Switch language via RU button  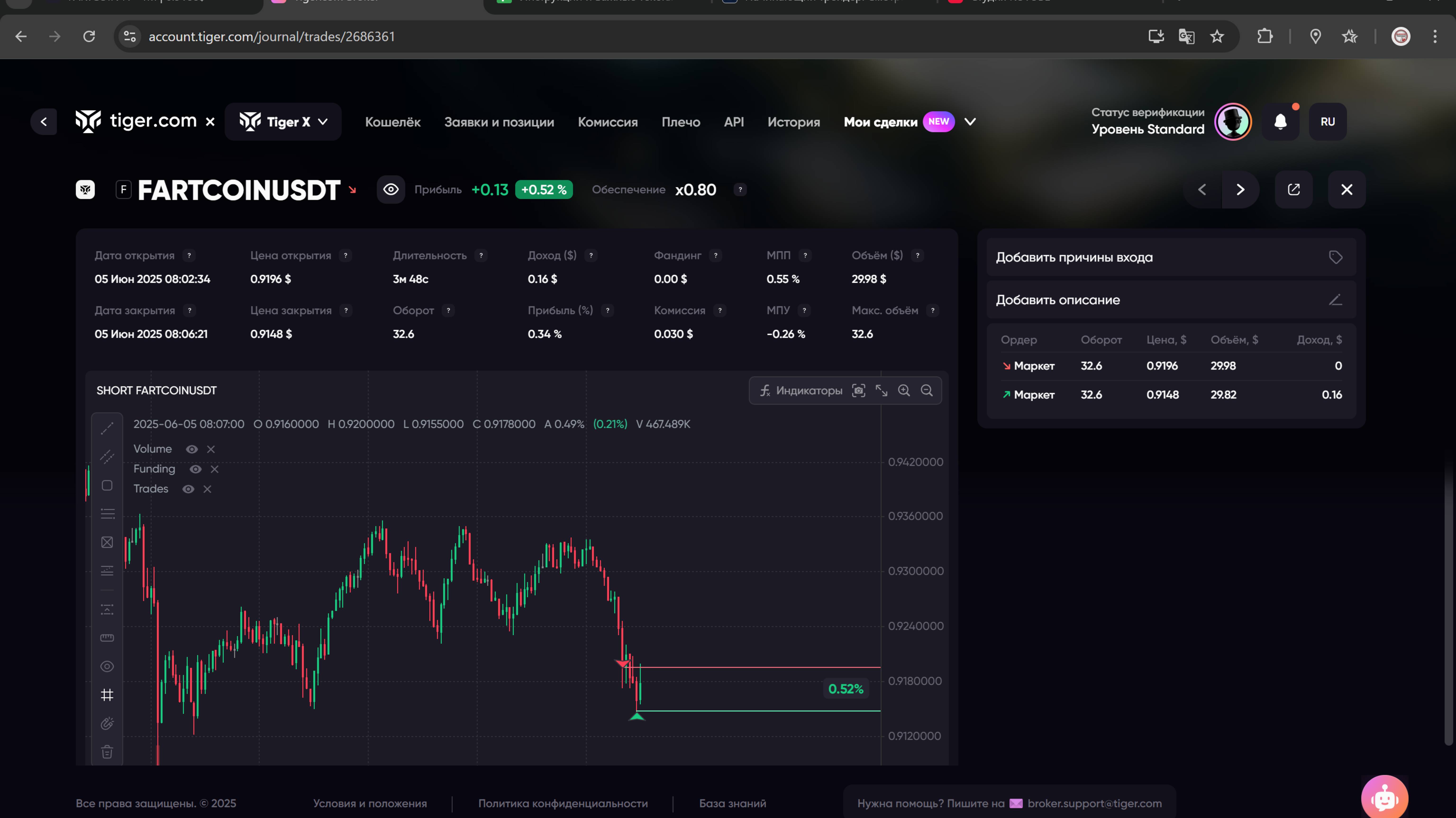(1328, 122)
